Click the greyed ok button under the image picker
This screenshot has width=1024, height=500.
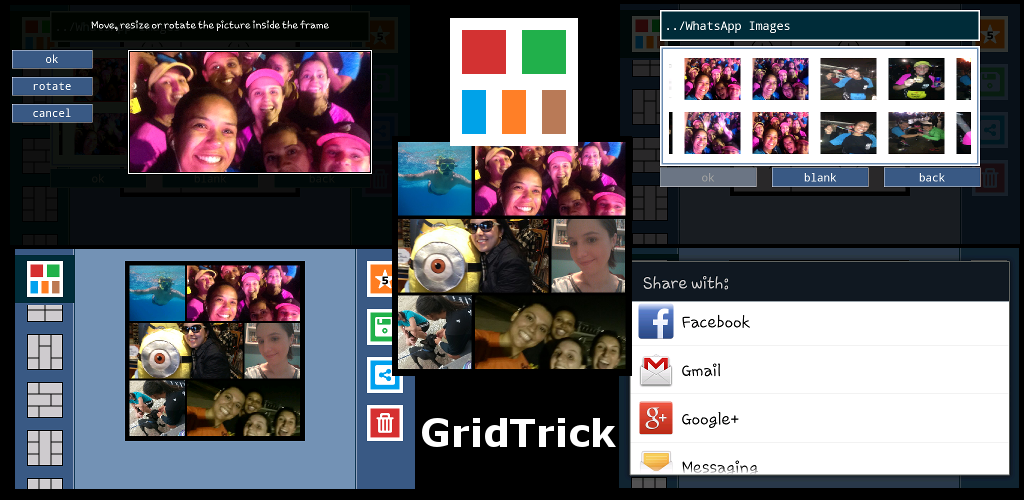(x=708, y=178)
